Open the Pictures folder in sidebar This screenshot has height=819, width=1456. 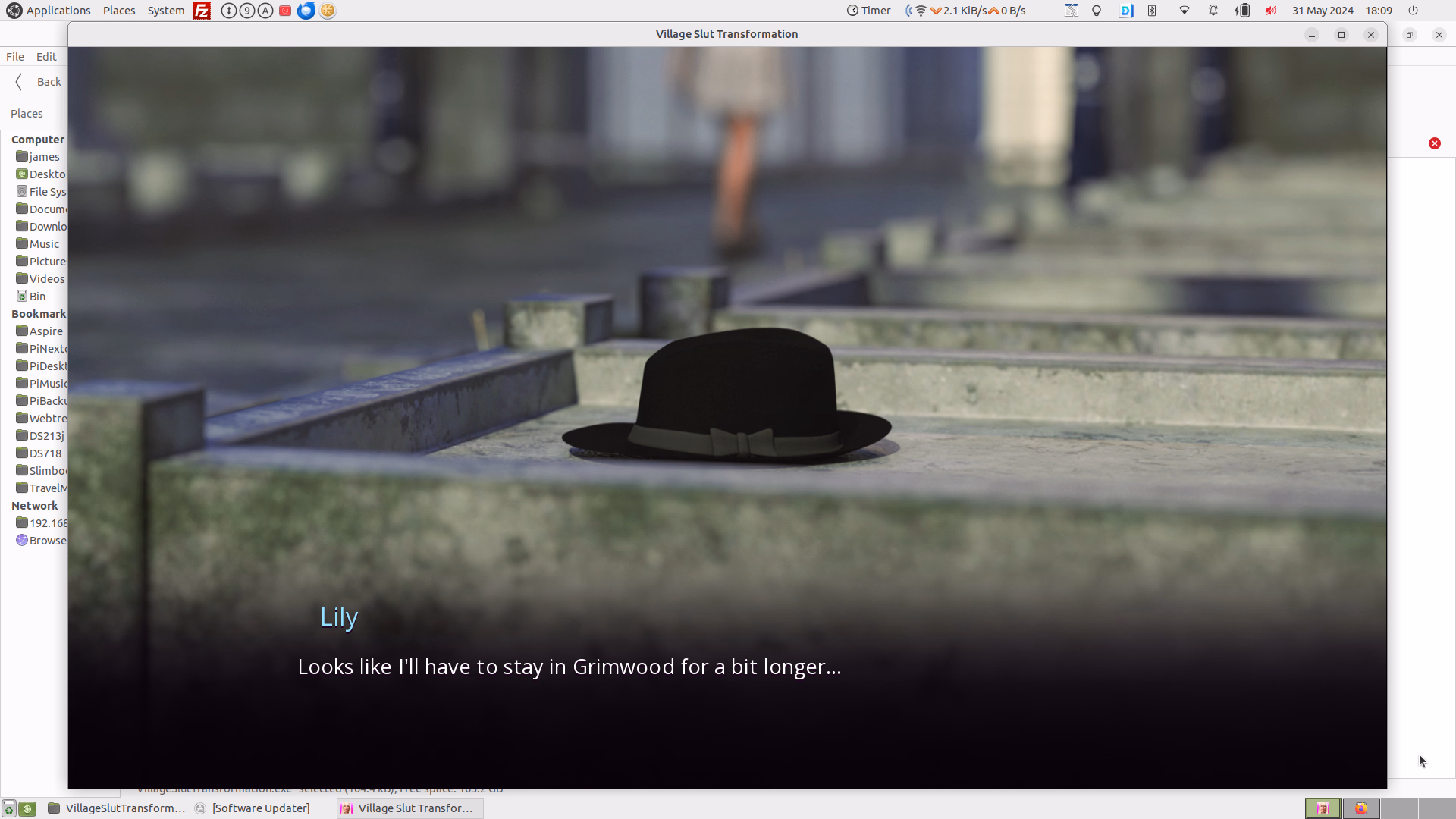42,262
